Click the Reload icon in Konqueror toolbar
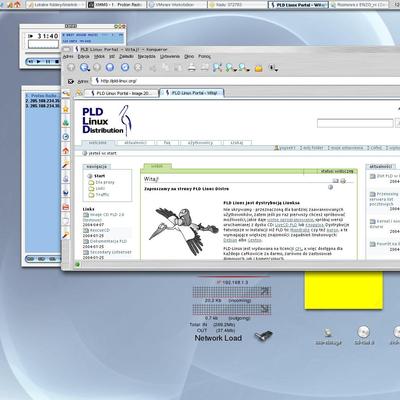 pos(125,68)
